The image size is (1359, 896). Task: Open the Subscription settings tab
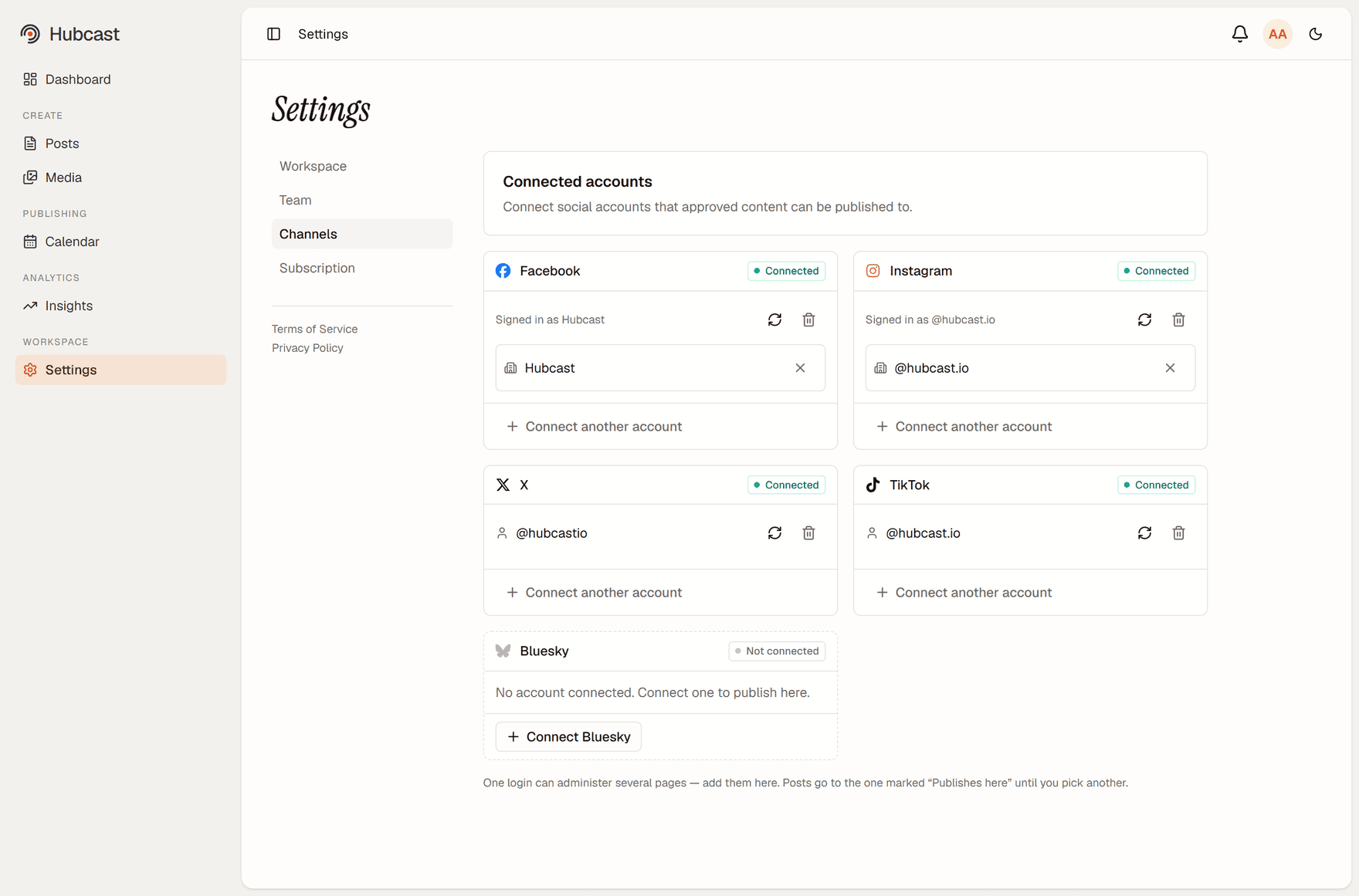362,268
